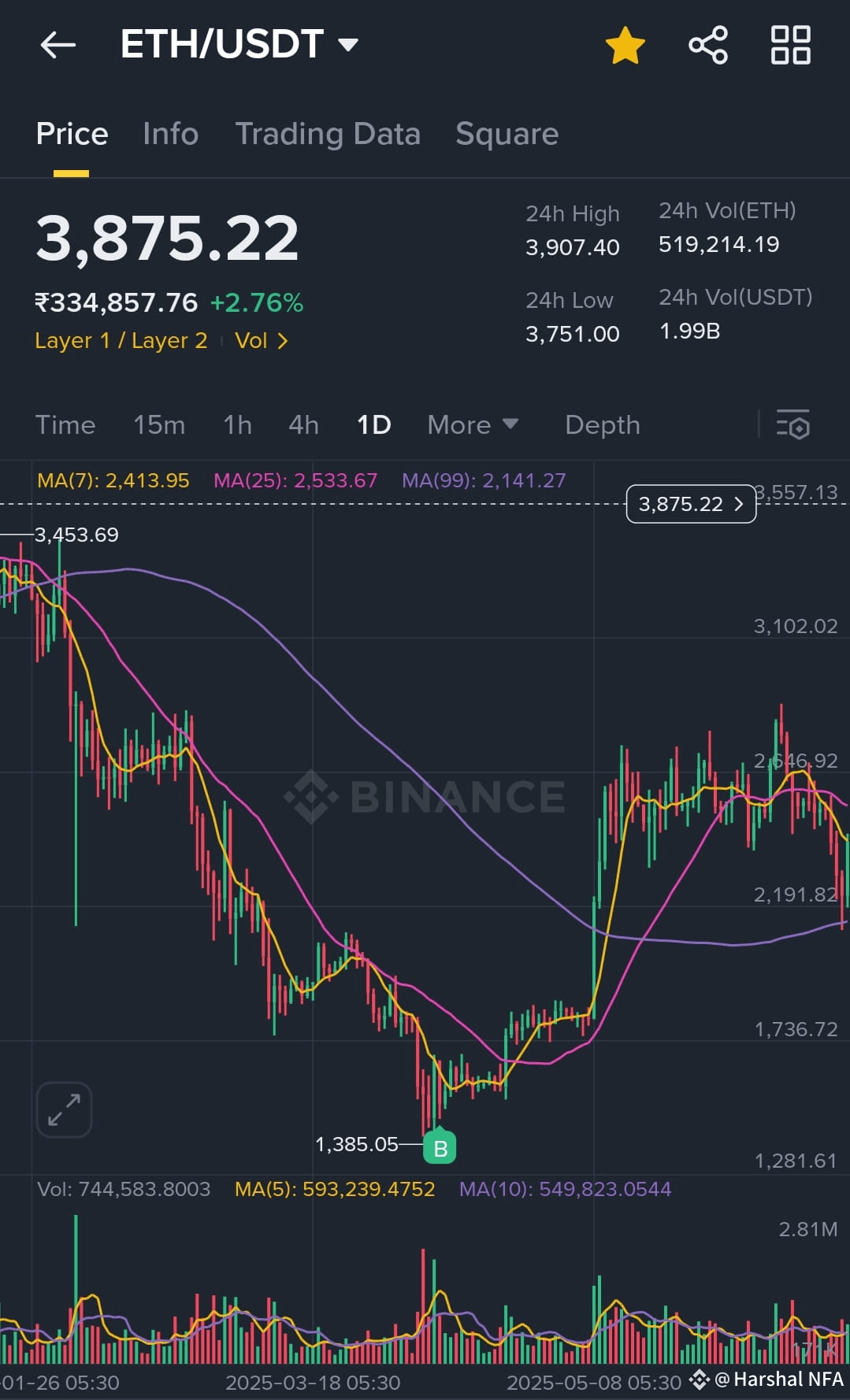
Task: Tap the volume MA(10) value label
Action: (565, 1189)
